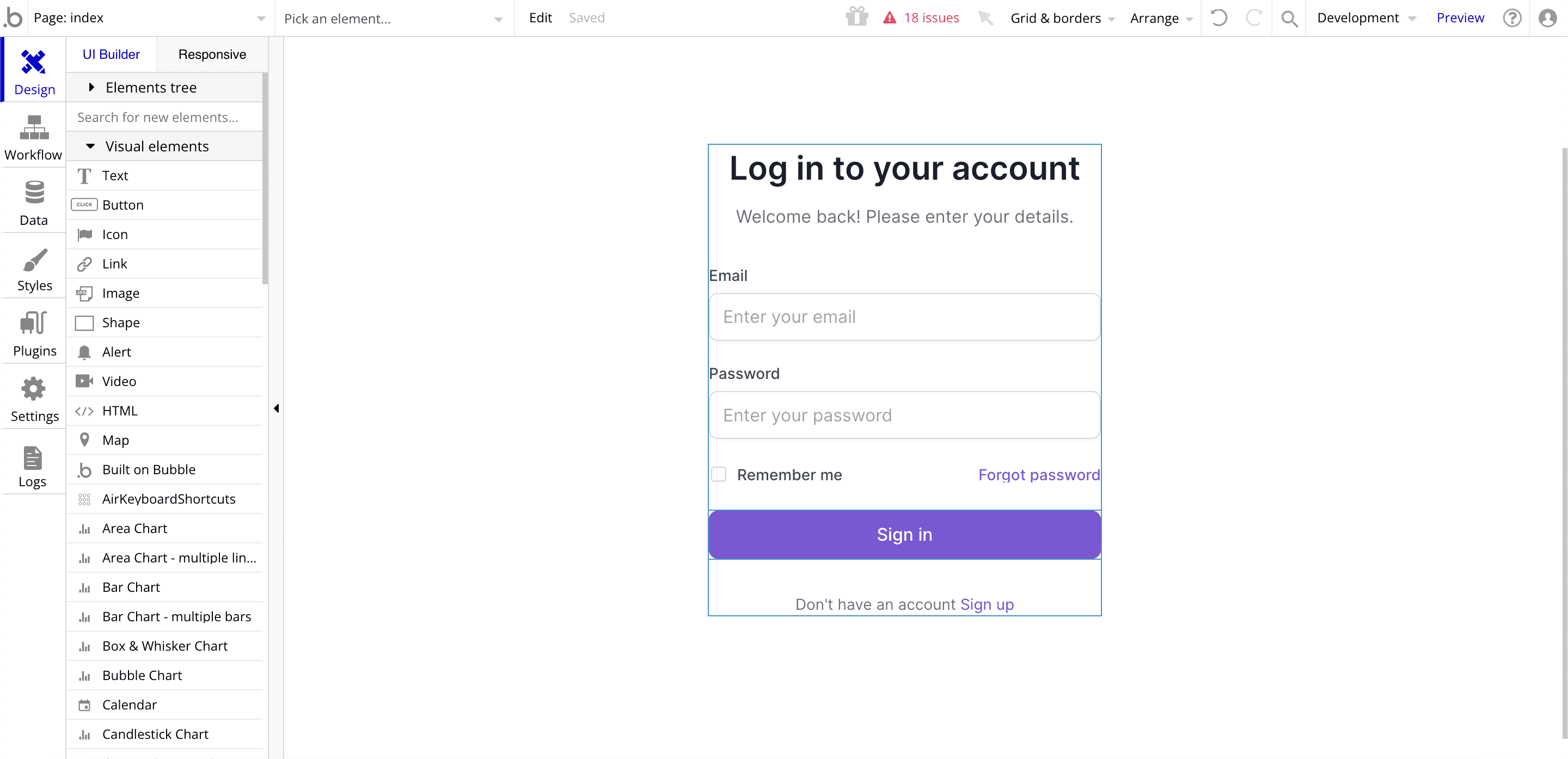Switch to the Data section
The width and height of the screenshot is (1568, 759).
(x=33, y=202)
